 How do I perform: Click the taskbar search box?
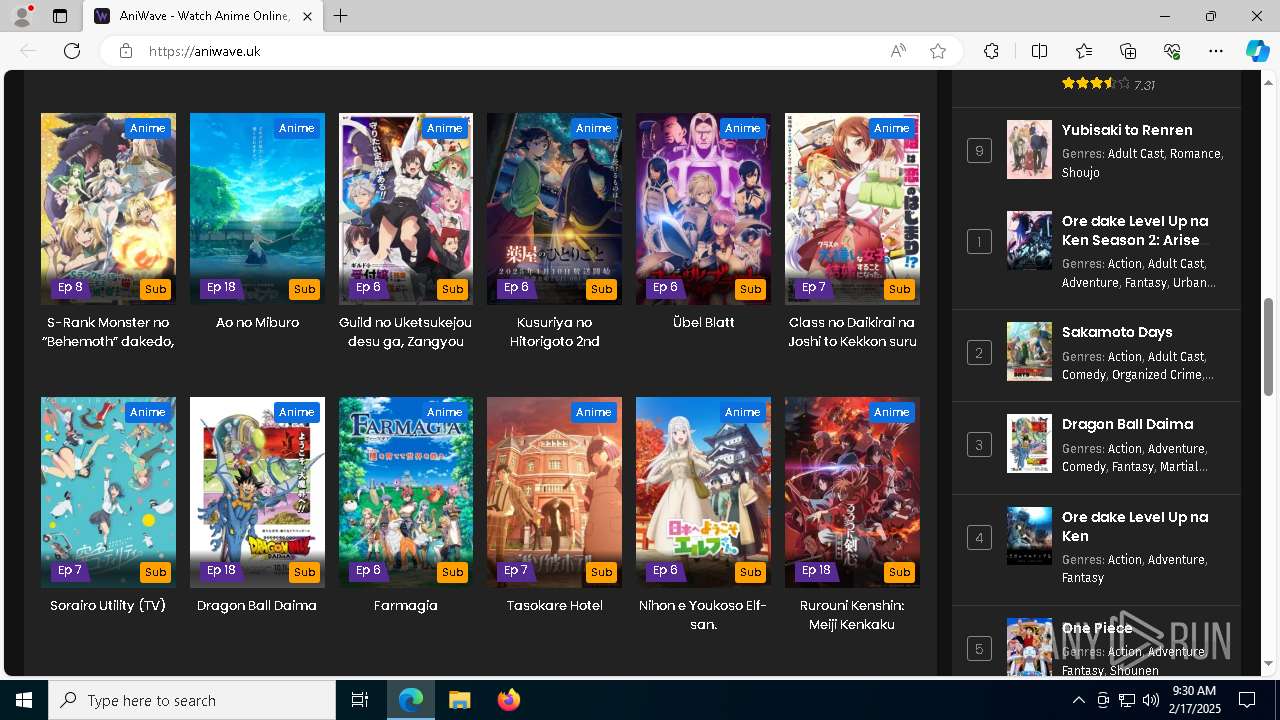[x=192, y=700]
